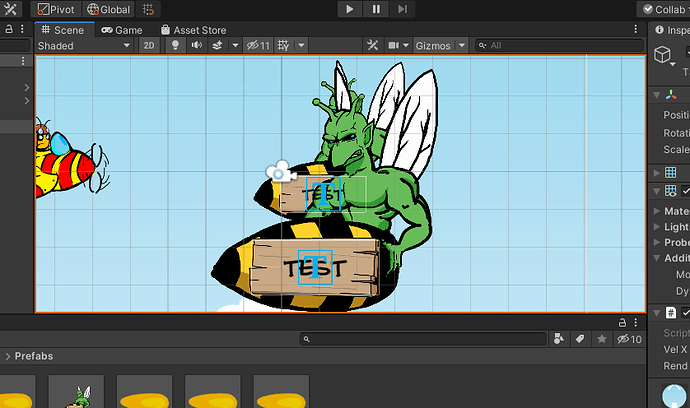Open the Scene view kebab menu
Screen dimensions: 690x408
(635, 29)
